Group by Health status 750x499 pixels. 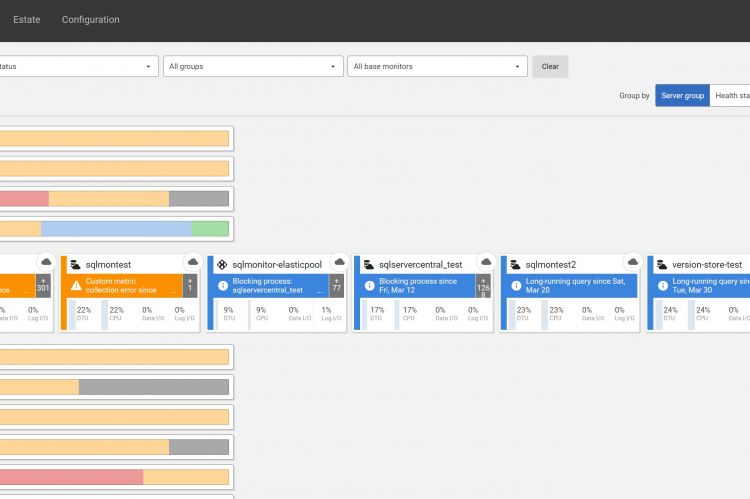point(730,96)
